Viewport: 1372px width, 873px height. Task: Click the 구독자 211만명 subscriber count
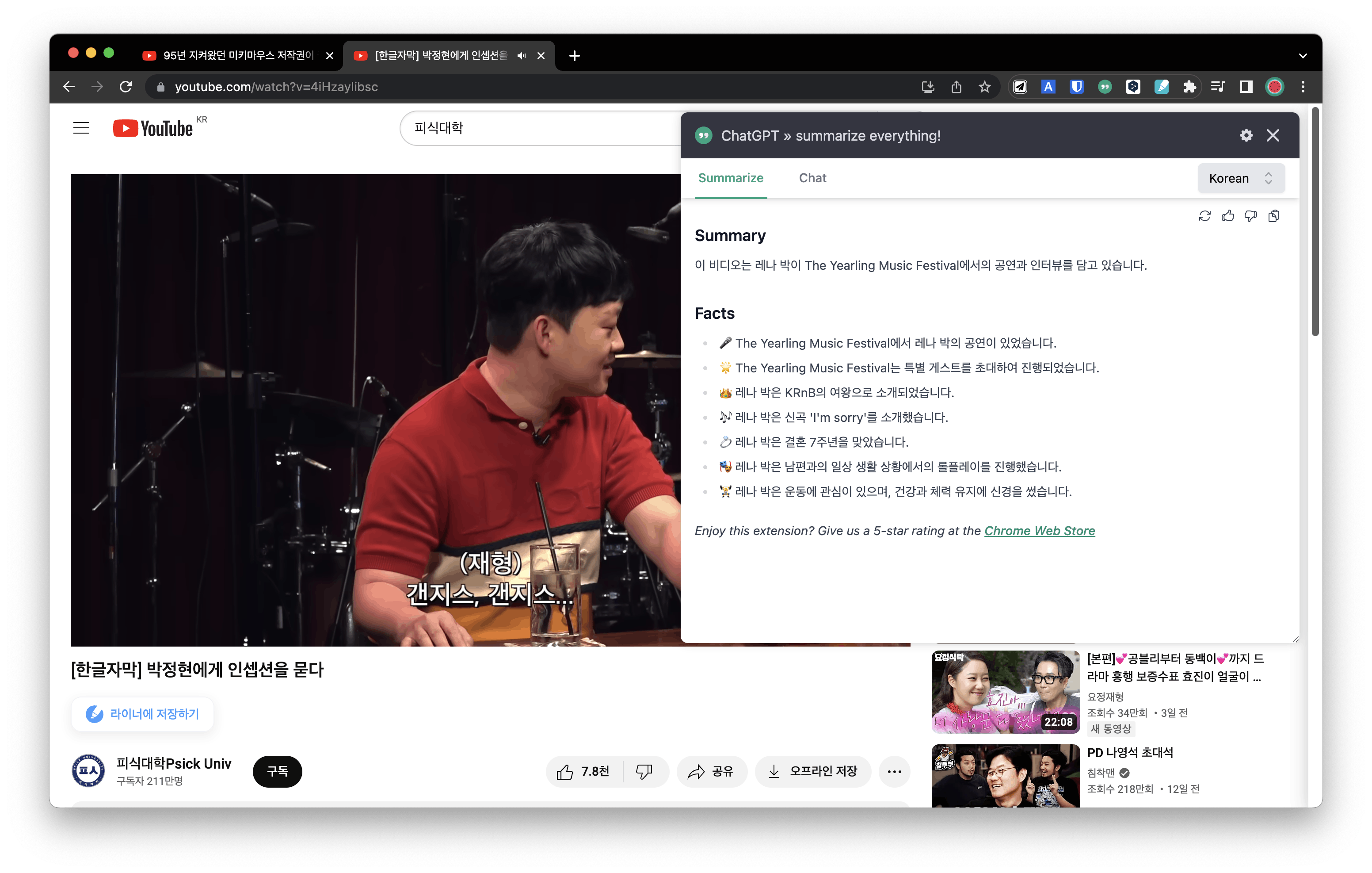pyautogui.click(x=149, y=781)
